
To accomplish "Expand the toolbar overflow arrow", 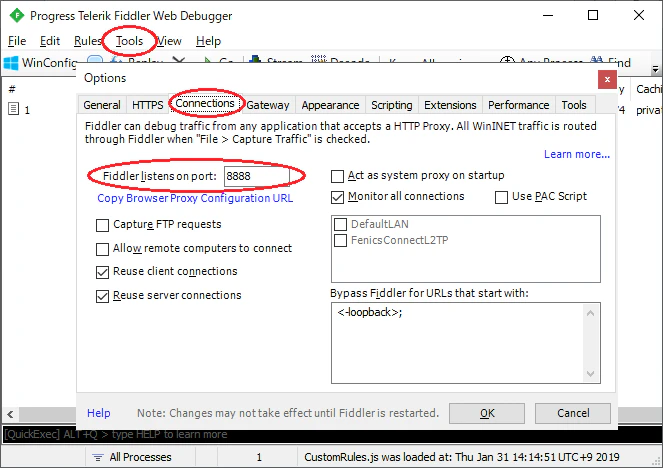I will (655, 68).
